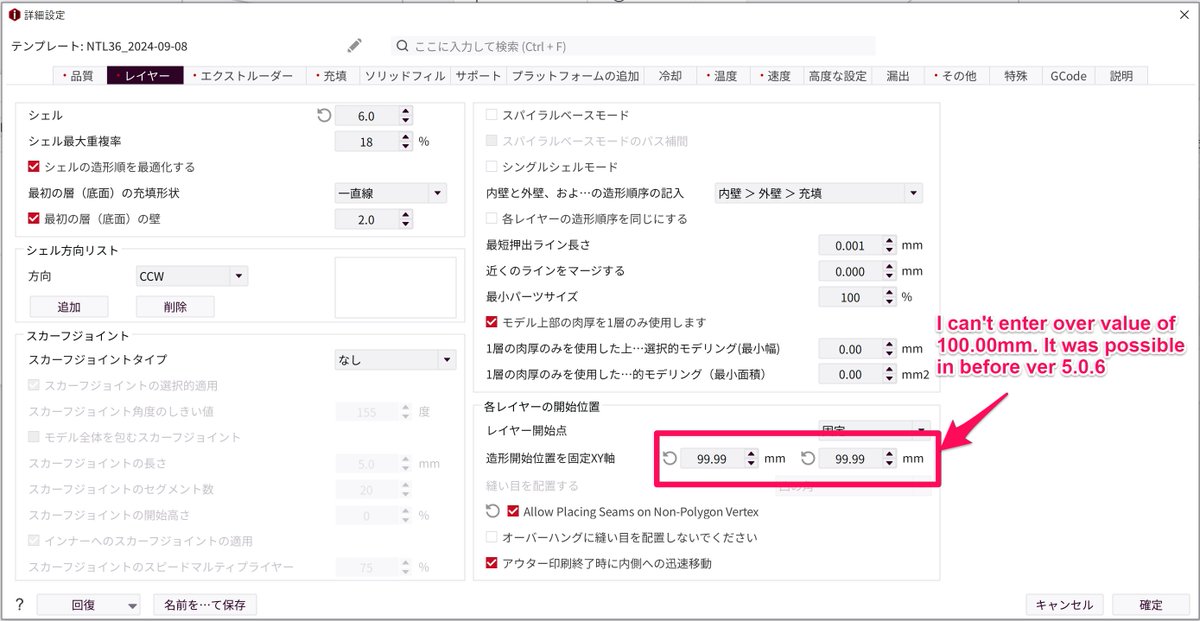The width and height of the screenshot is (1200, 621).
Task: Toggle 最初の層（底面）の壁 checkbox
Action: click(34, 219)
